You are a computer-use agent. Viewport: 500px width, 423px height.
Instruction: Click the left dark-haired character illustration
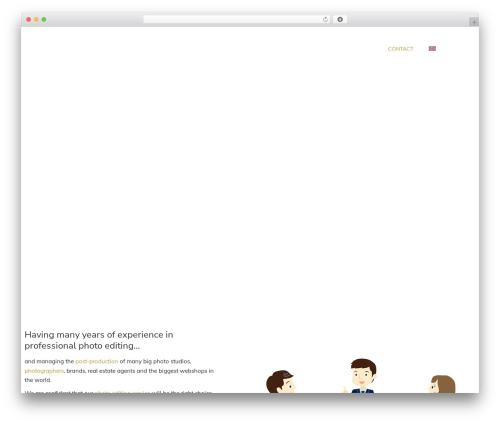tap(281, 382)
